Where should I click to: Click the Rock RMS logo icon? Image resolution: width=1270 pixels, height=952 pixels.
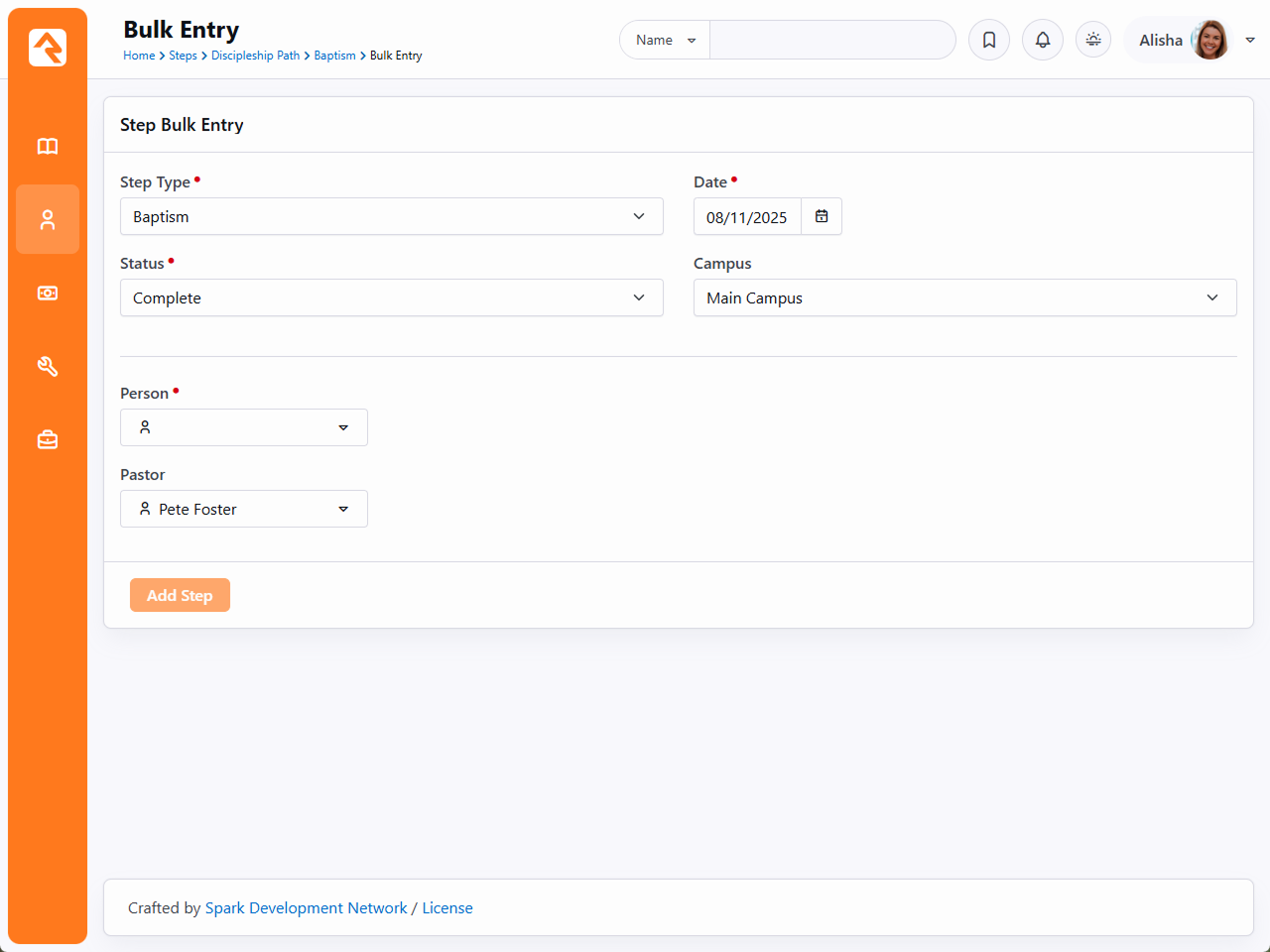tap(48, 48)
